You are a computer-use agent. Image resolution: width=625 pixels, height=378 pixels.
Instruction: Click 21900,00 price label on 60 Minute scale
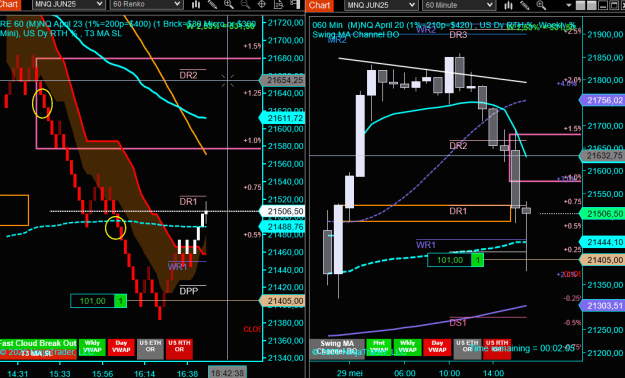tap(605, 34)
